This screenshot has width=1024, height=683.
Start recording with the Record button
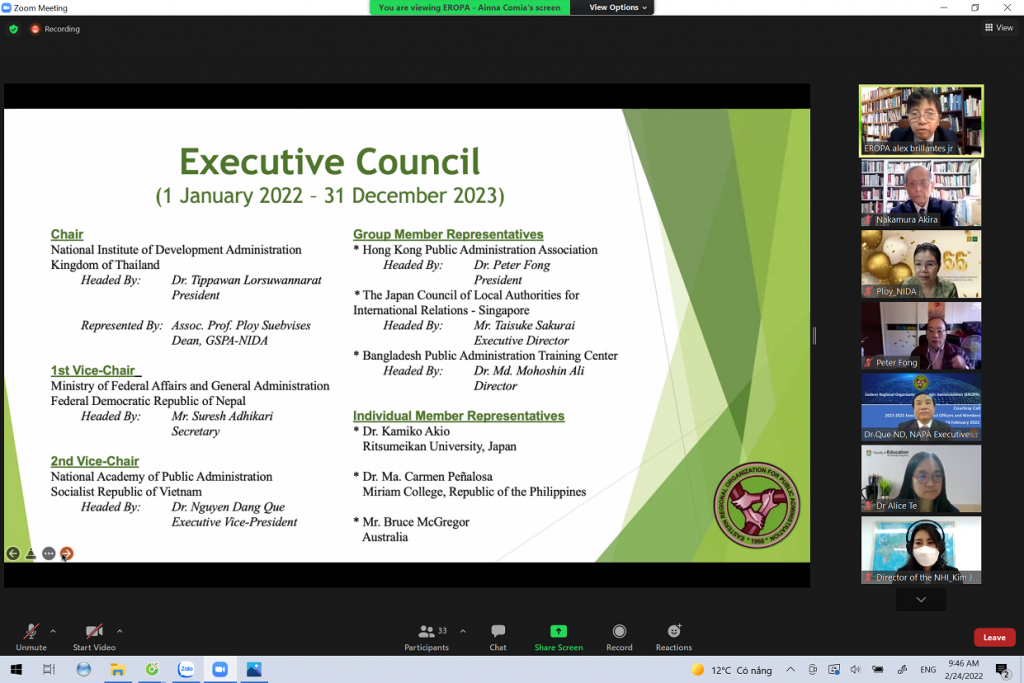tap(619, 637)
